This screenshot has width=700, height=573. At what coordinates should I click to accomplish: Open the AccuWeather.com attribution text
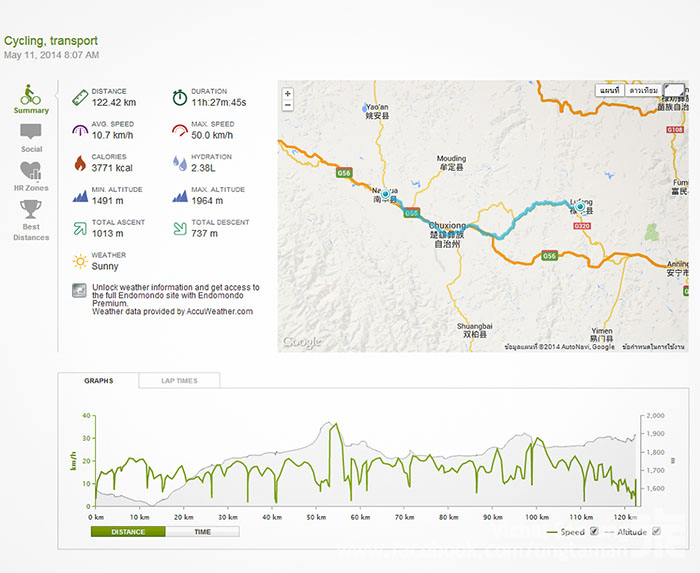coord(172,311)
